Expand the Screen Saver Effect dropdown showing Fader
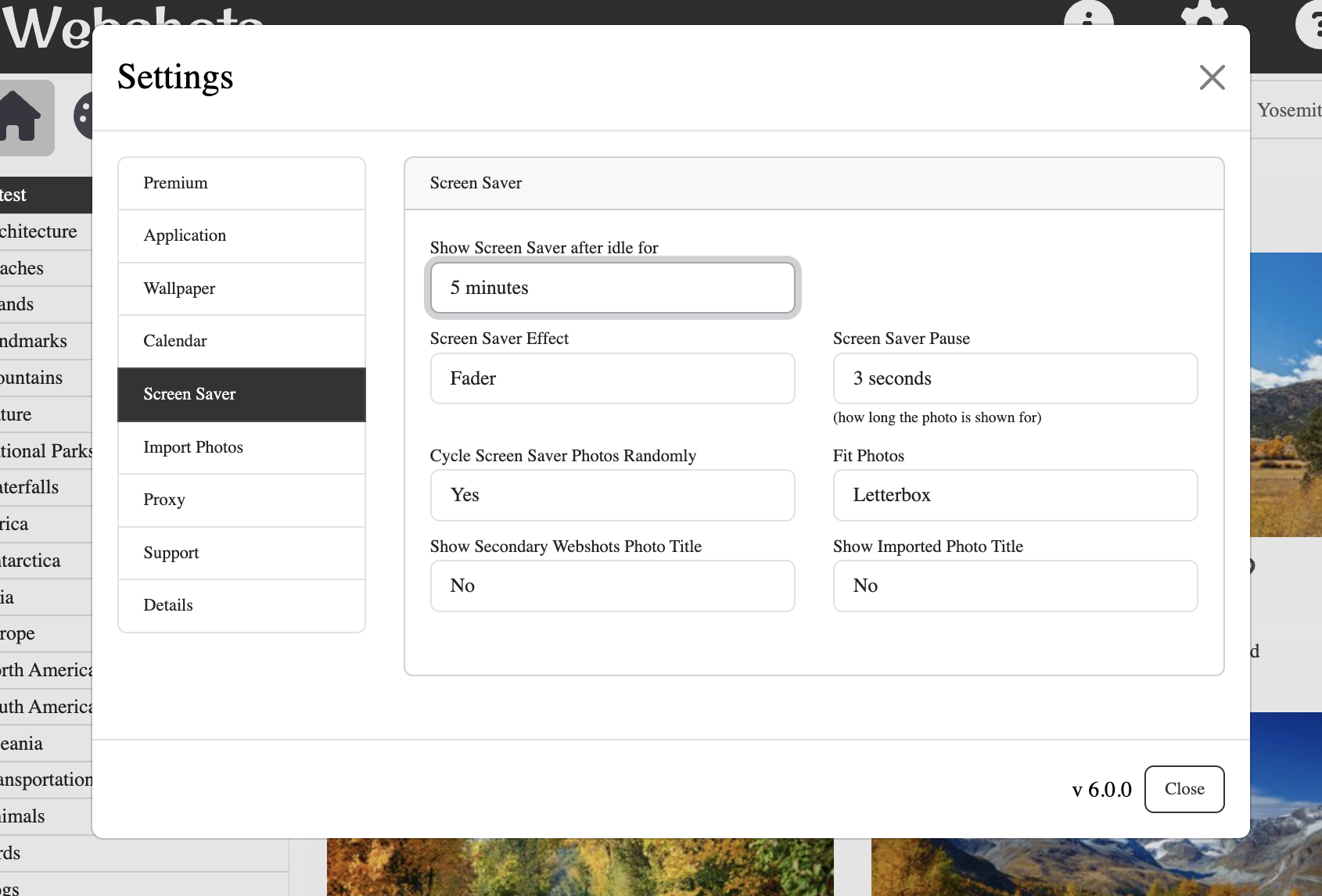 (x=612, y=378)
